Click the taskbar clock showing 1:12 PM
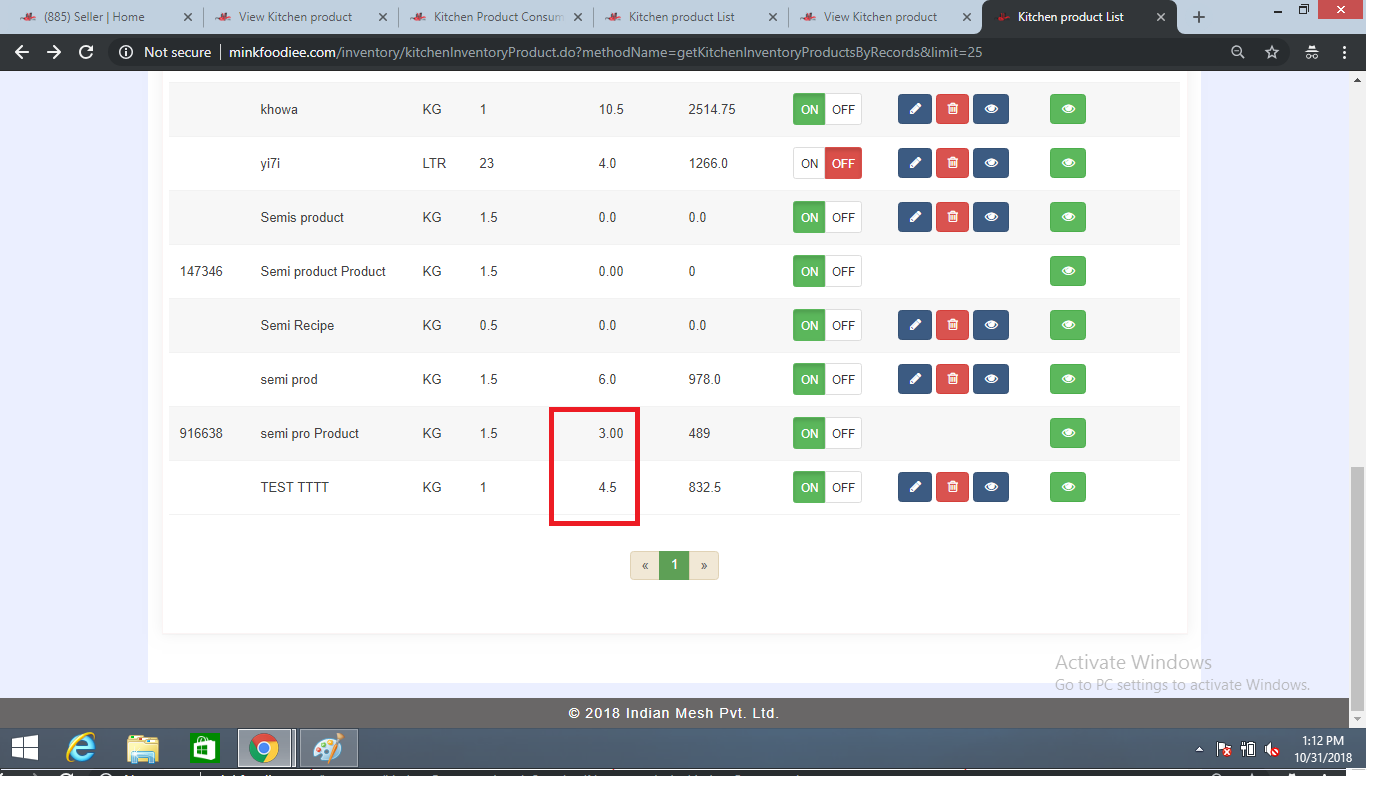The width and height of the screenshot is (1380, 796). coord(1322,749)
